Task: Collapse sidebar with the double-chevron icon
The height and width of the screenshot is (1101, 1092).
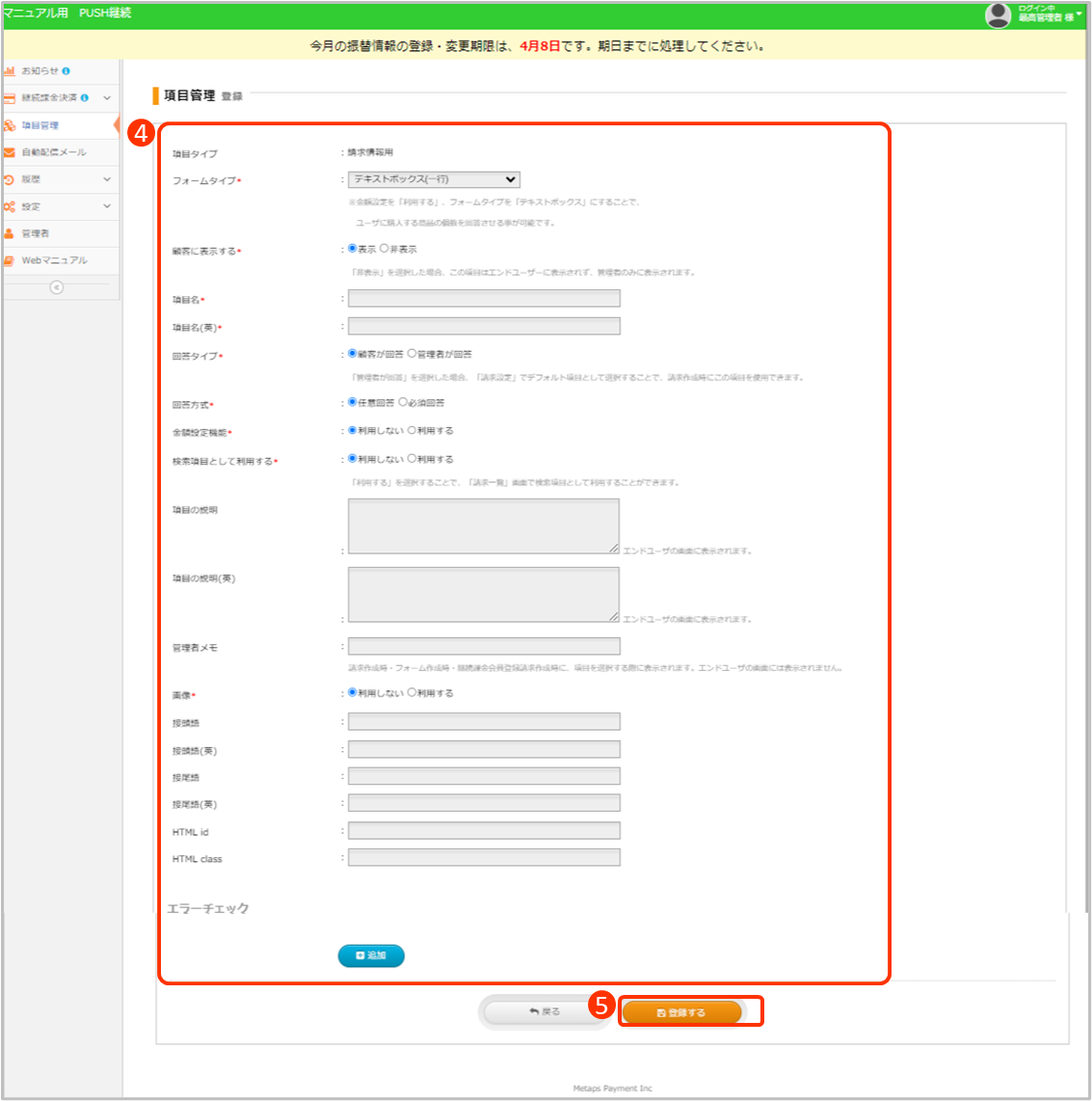Action: pyautogui.click(x=56, y=287)
